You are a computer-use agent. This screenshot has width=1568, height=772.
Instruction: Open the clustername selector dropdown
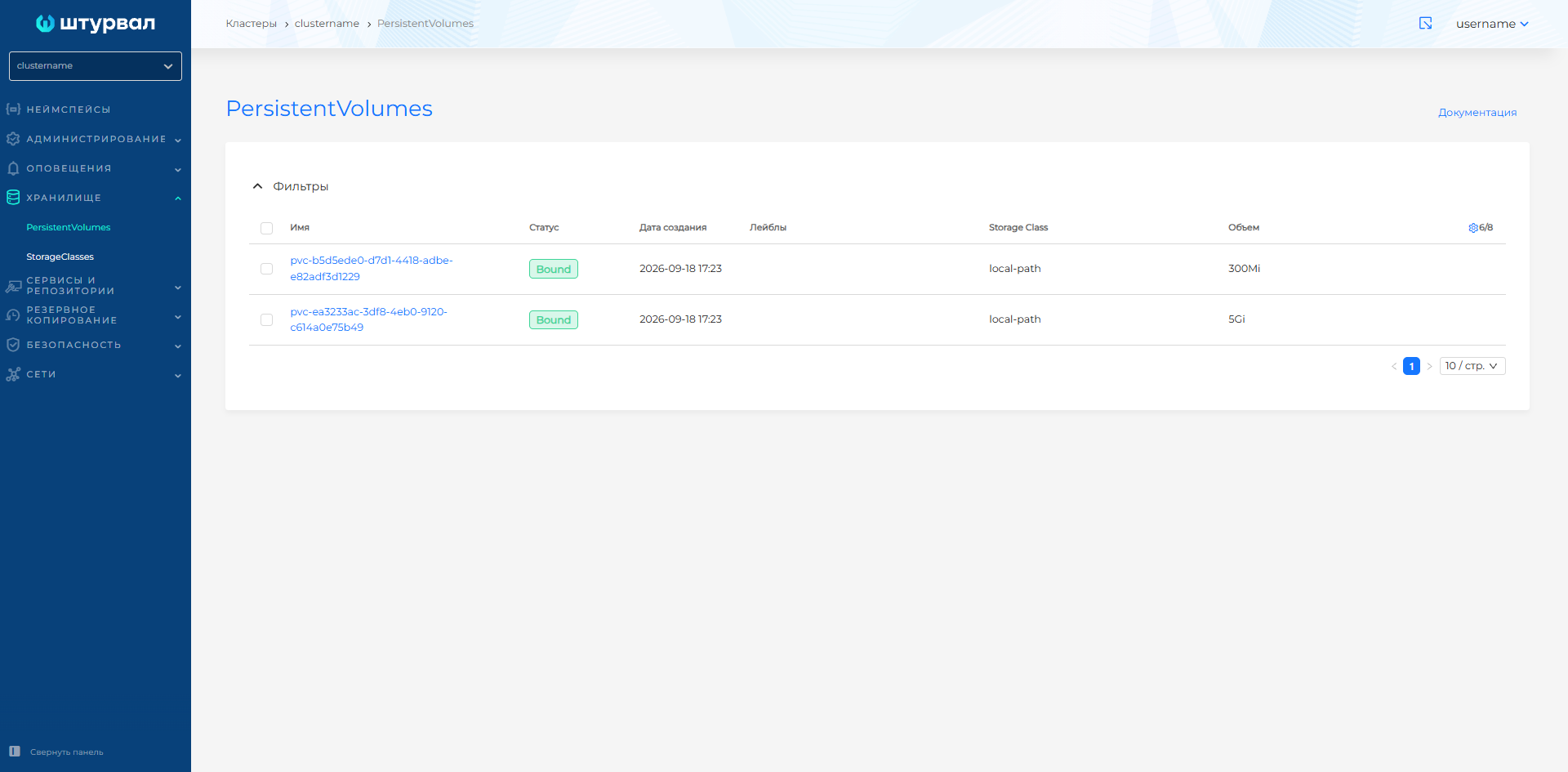pos(96,66)
